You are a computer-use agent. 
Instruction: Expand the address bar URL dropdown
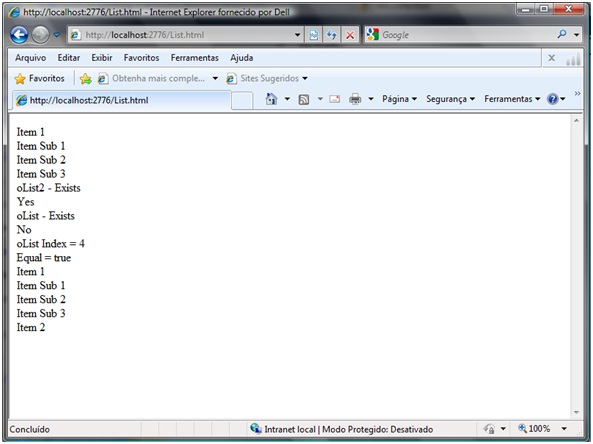(x=298, y=35)
